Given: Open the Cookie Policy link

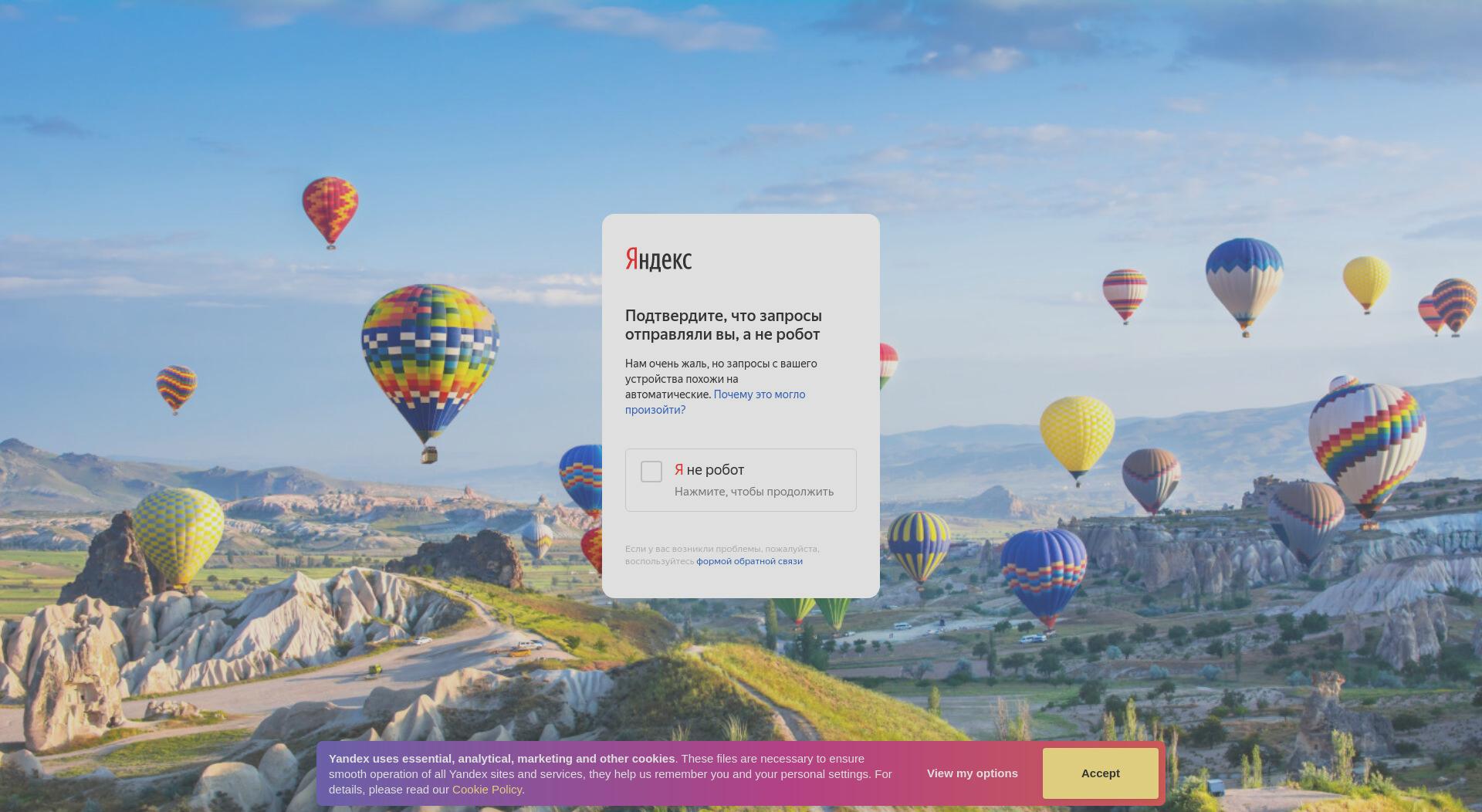Looking at the screenshot, I should pos(487,790).
